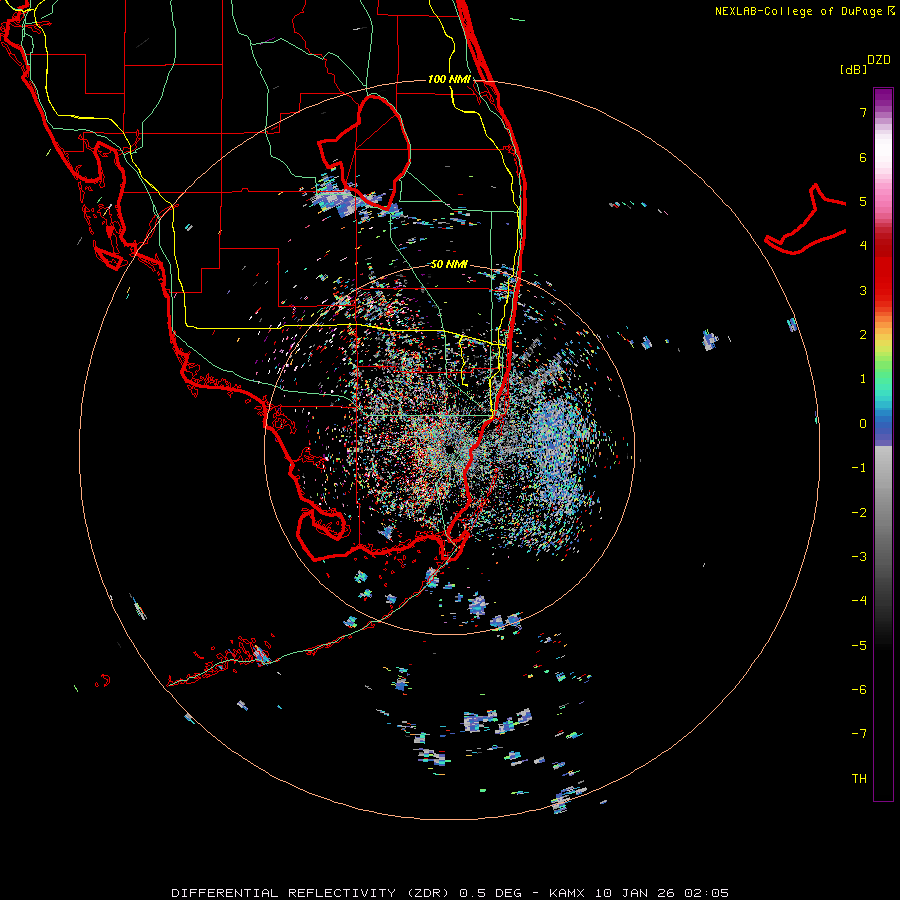Click the -7 value on color scale

[x=859, y=734]
